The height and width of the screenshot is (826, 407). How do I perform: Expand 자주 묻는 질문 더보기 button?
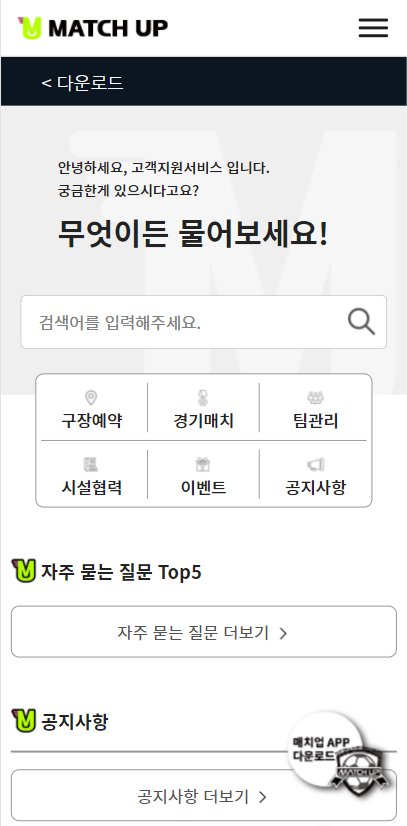point(203,632)
